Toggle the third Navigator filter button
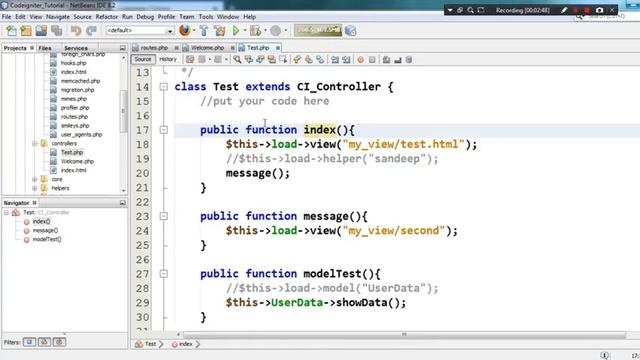Image resolution: width=640 pixels, height=360 pixels. (x=59, y=342)
